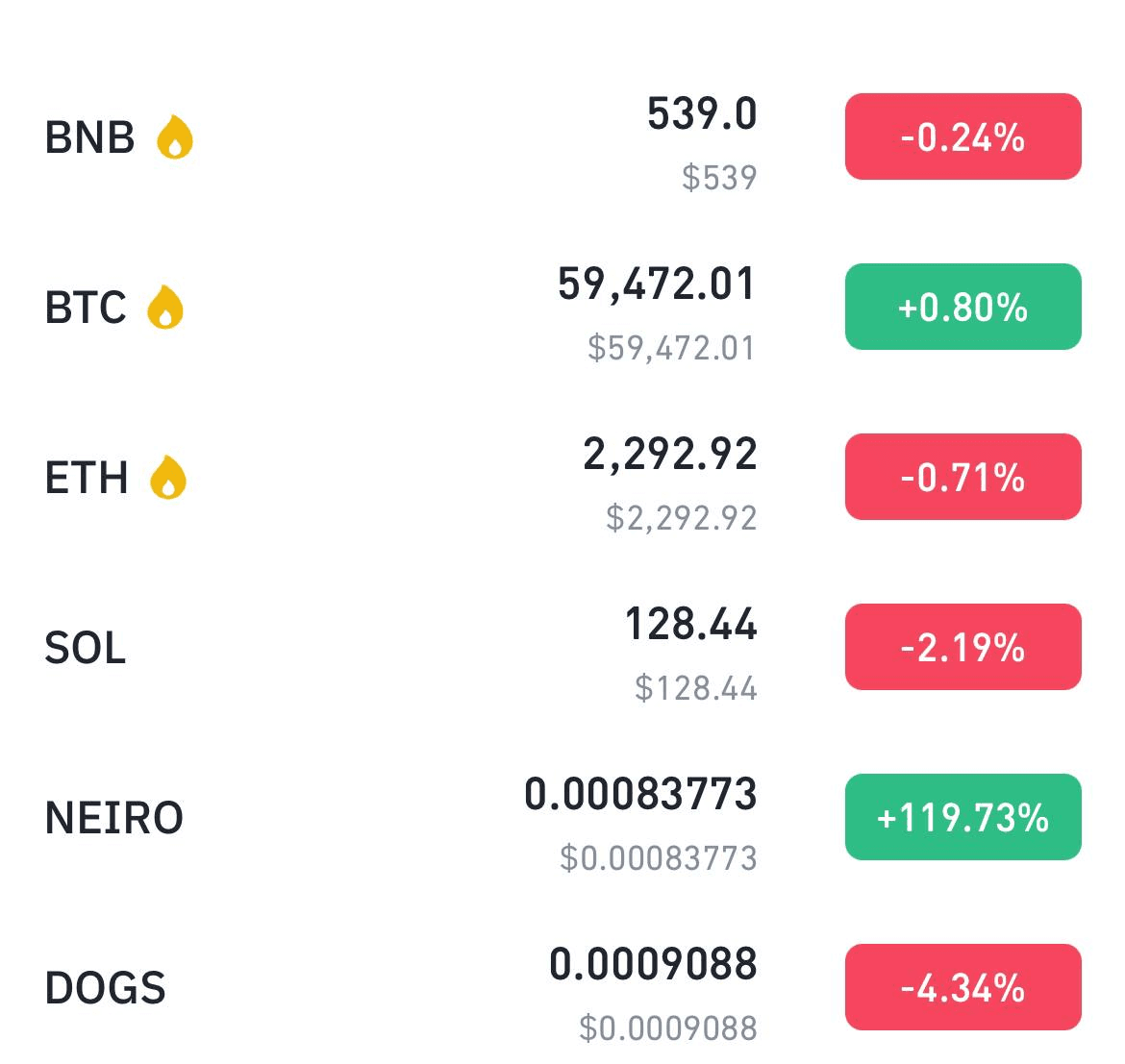Click the NEIRO +119.73% green badge
1125x1064 pixels.
(962, 817)
